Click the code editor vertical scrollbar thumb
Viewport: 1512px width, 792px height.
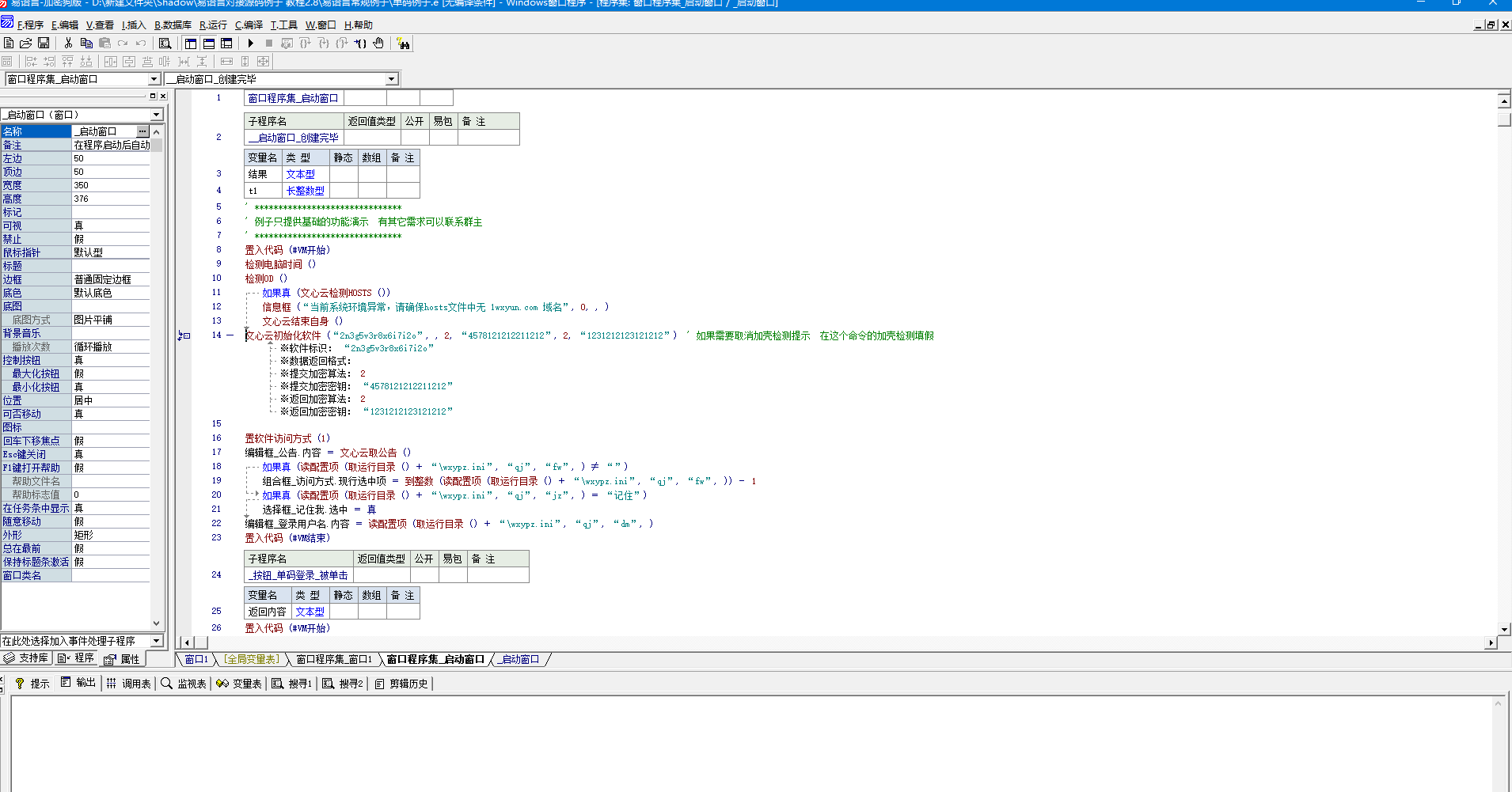point(1504,120)
